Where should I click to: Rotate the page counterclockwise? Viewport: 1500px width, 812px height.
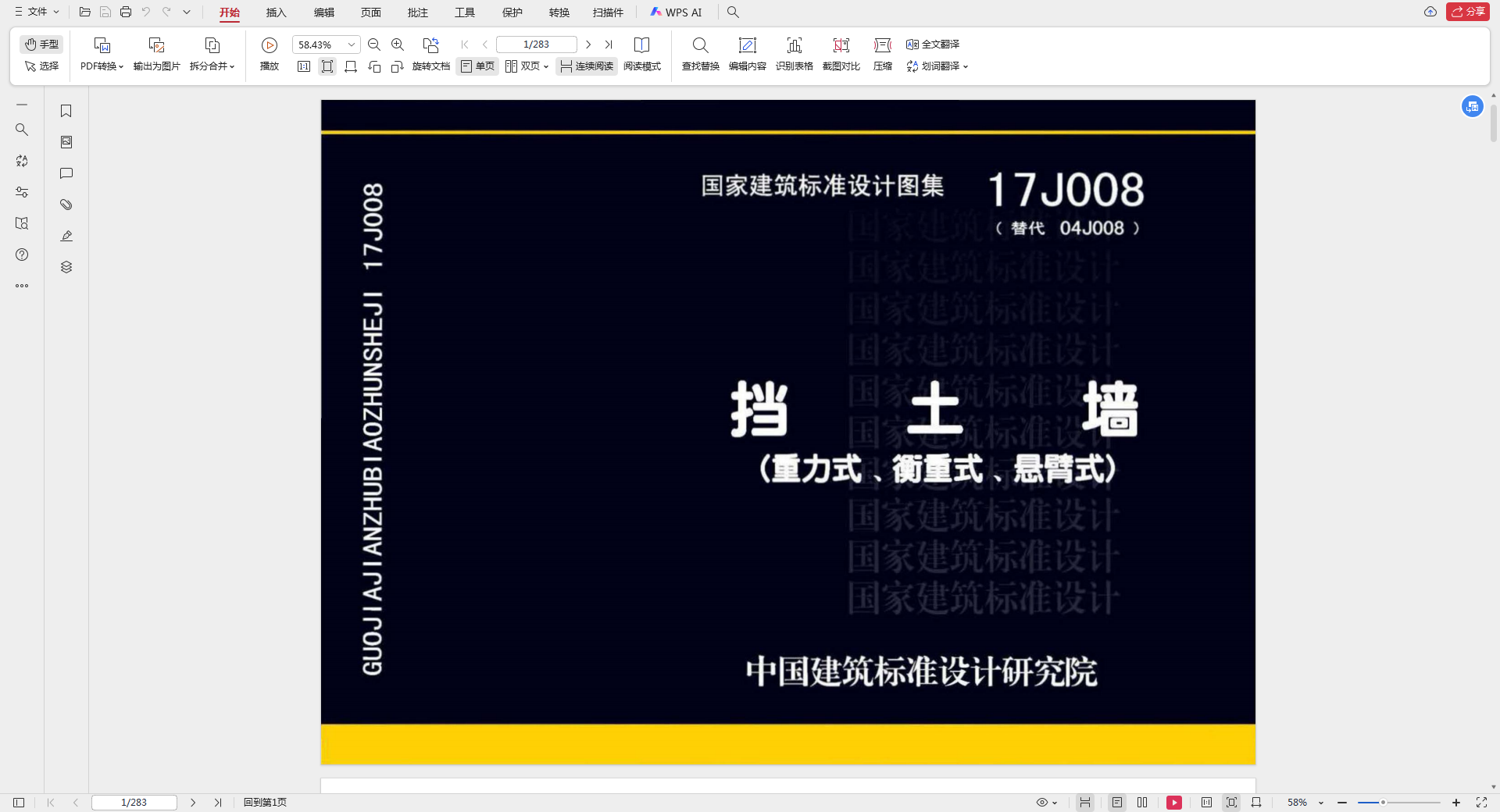[374, 66]
